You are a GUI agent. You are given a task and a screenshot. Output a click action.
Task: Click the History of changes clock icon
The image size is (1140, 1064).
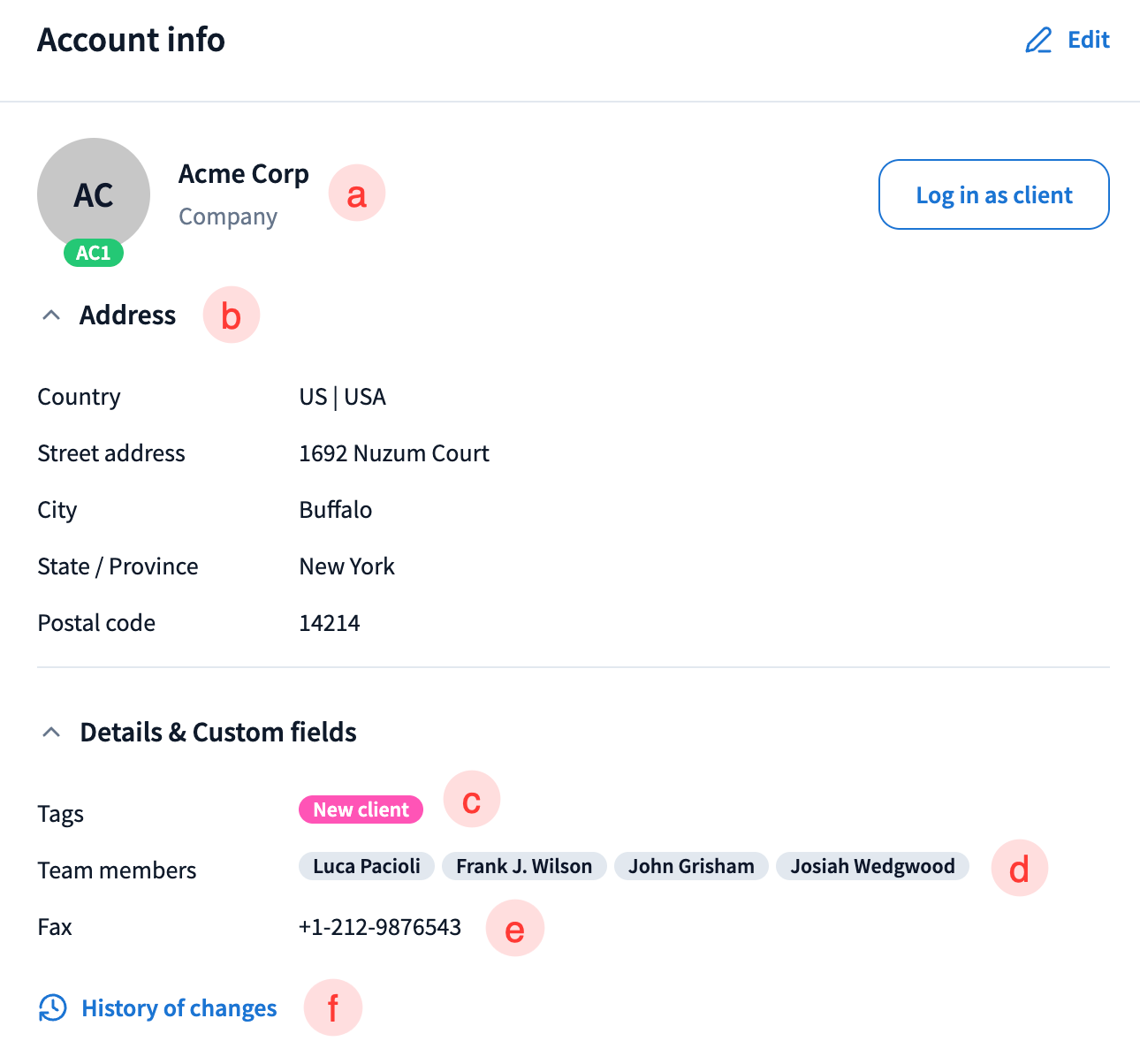pyautogui.click(x=53, y=1007)
